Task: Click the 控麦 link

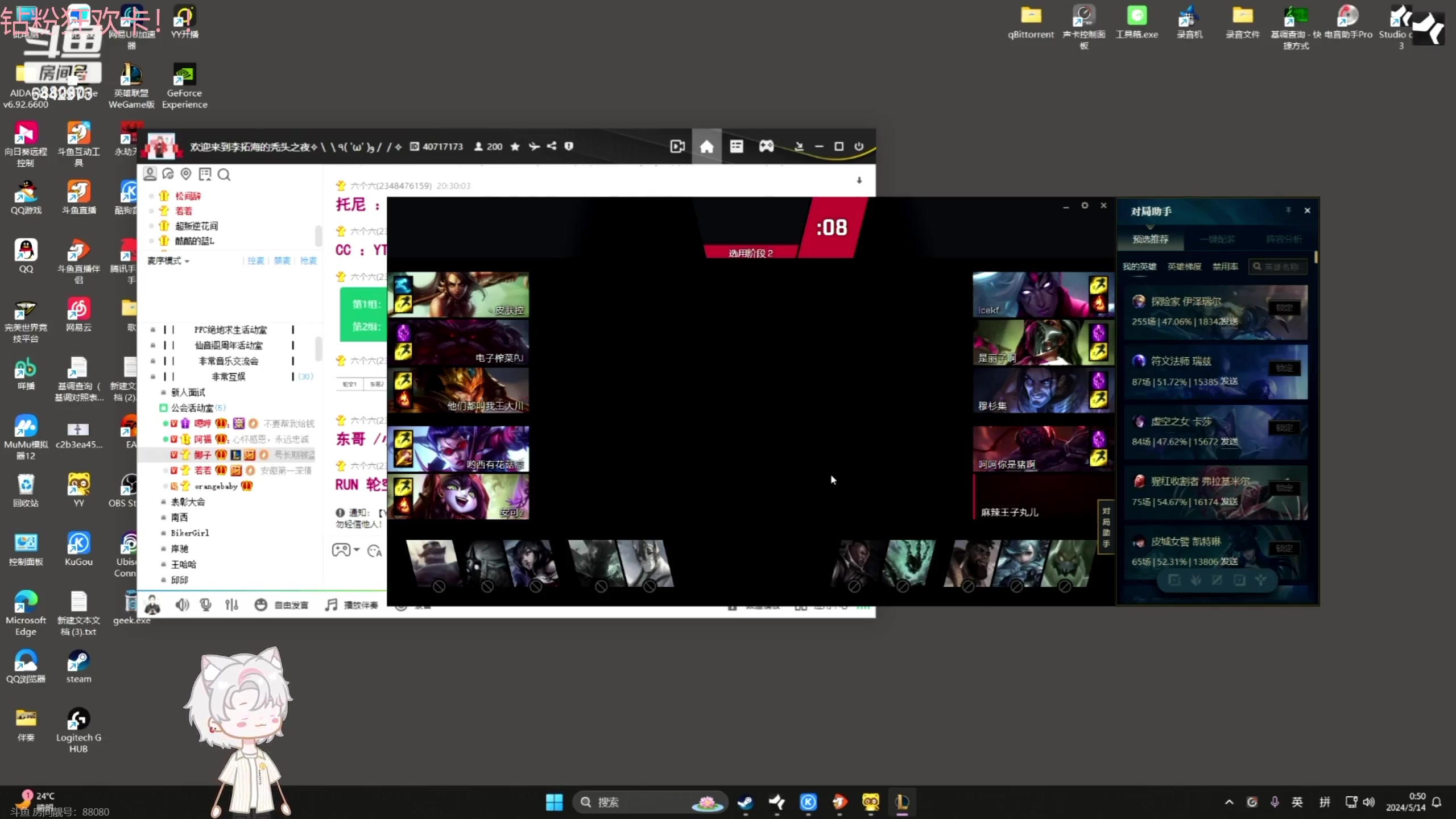Action: coord(255,260)
